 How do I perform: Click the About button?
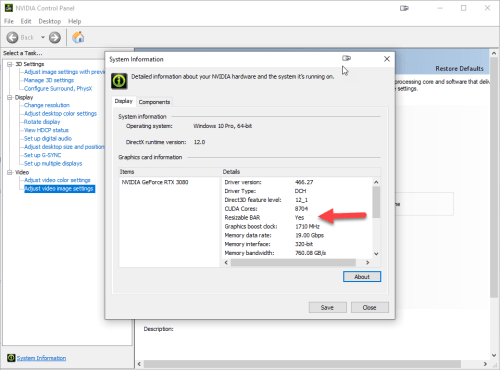(362, 277)
